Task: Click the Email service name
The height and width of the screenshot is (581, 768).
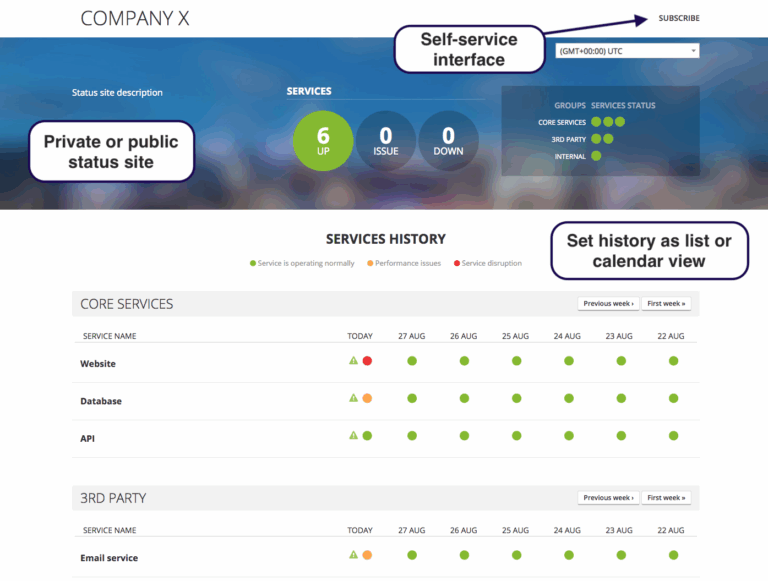Action: click(109, 558)
